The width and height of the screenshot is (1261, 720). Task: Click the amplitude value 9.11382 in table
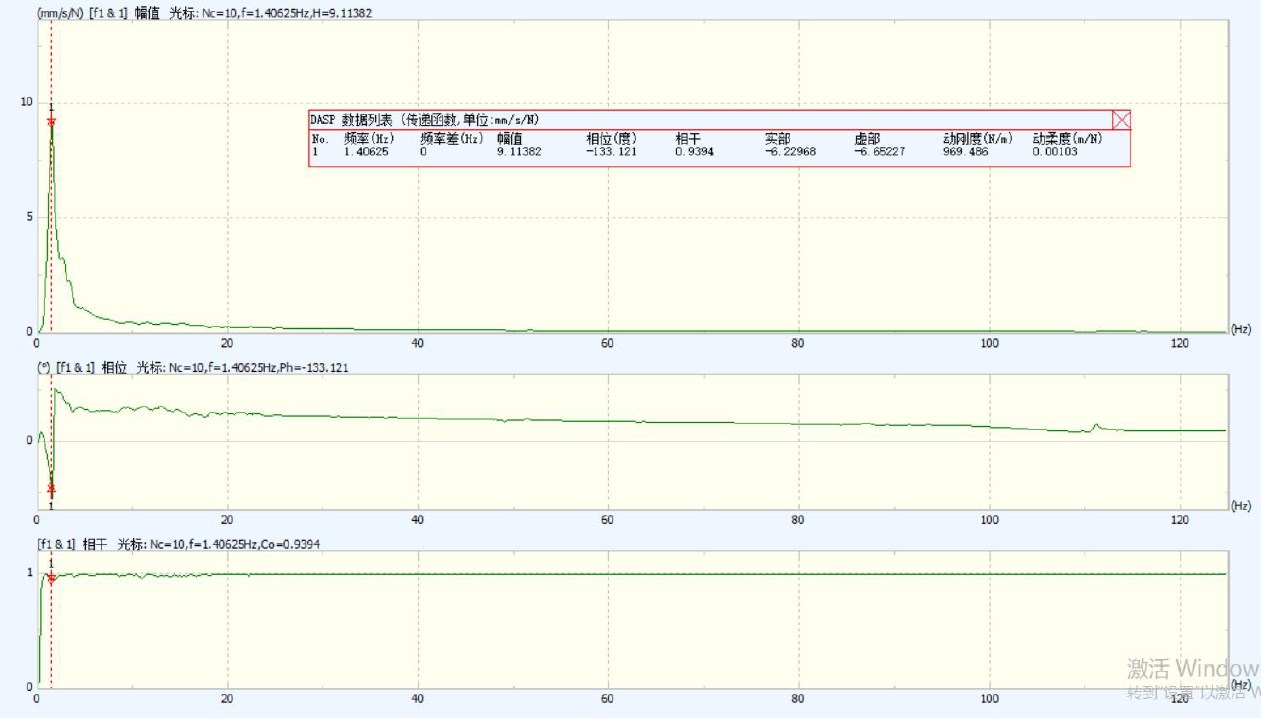point(519,152)
